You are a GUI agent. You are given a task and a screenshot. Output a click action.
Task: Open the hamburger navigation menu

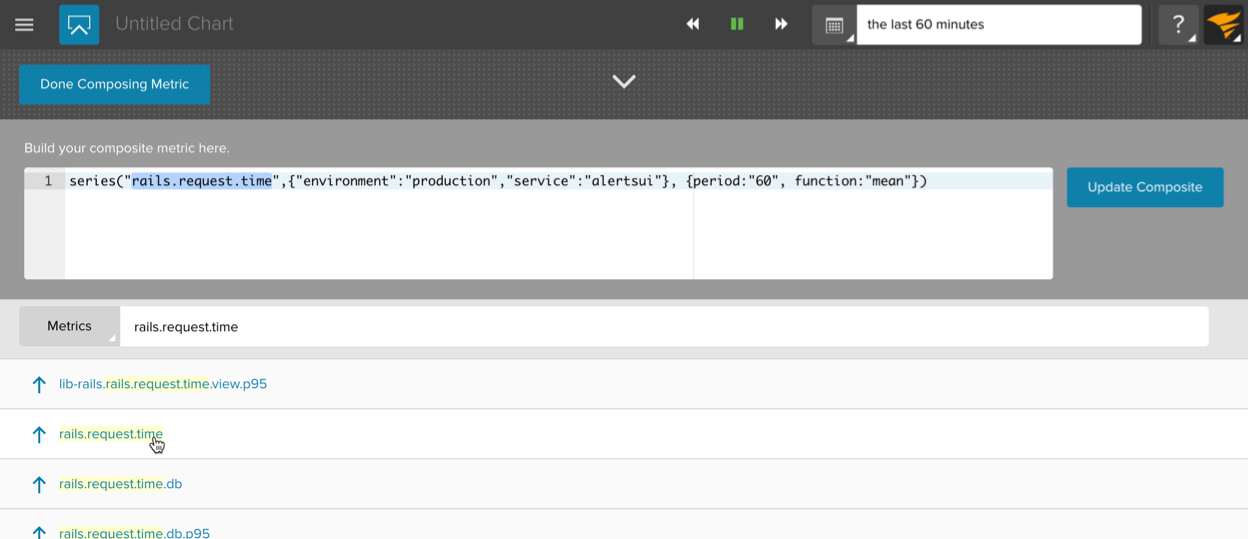[x=24, y=25]
